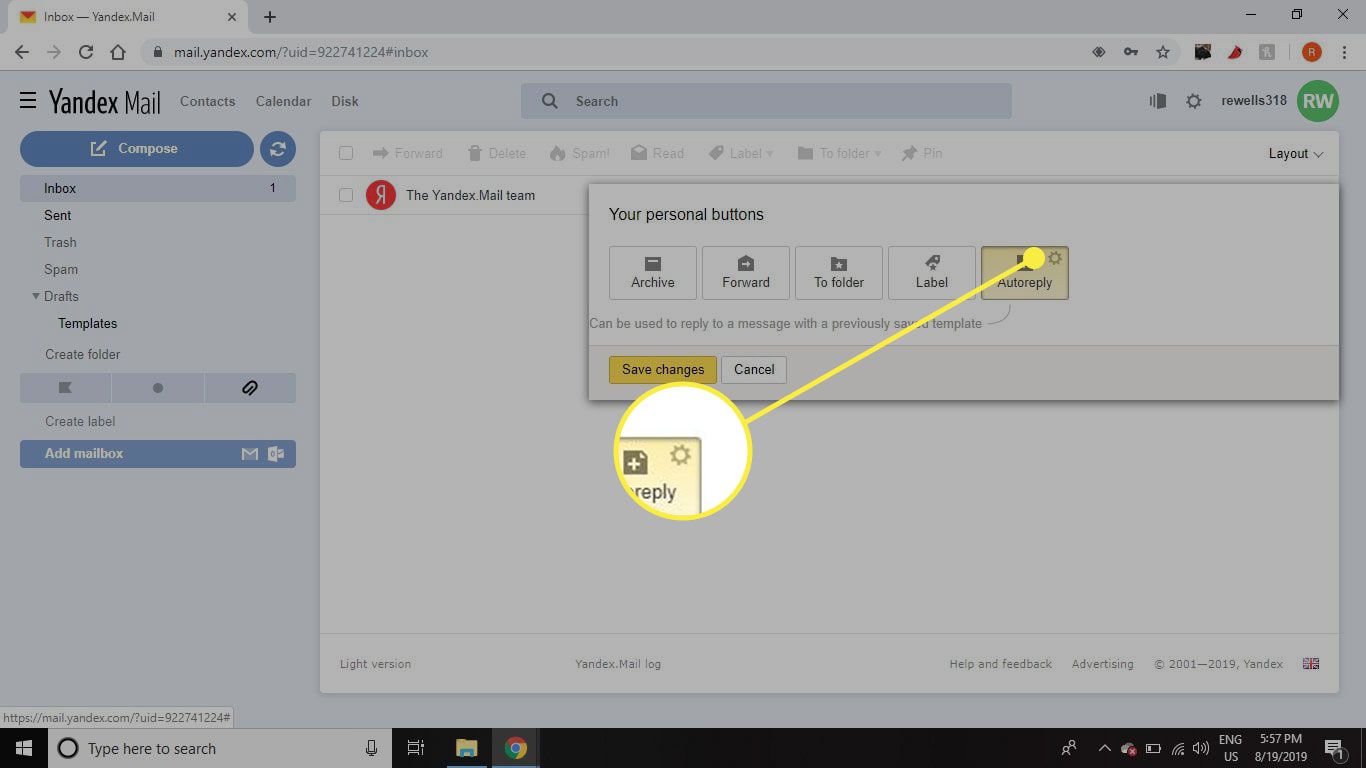Open the green RW account avatar
Viewport: 1366px width, 768px height.
[x=1318, y=101]
